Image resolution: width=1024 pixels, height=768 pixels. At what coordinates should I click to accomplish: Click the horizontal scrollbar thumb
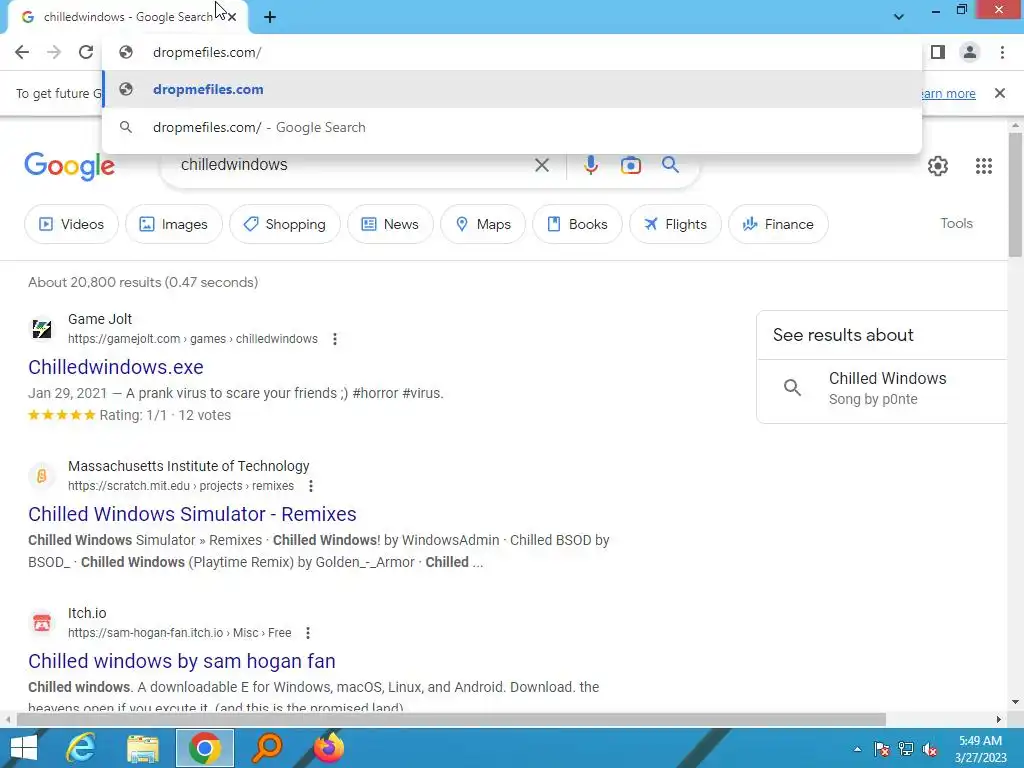pyautogui.click(x=451, y=720)
